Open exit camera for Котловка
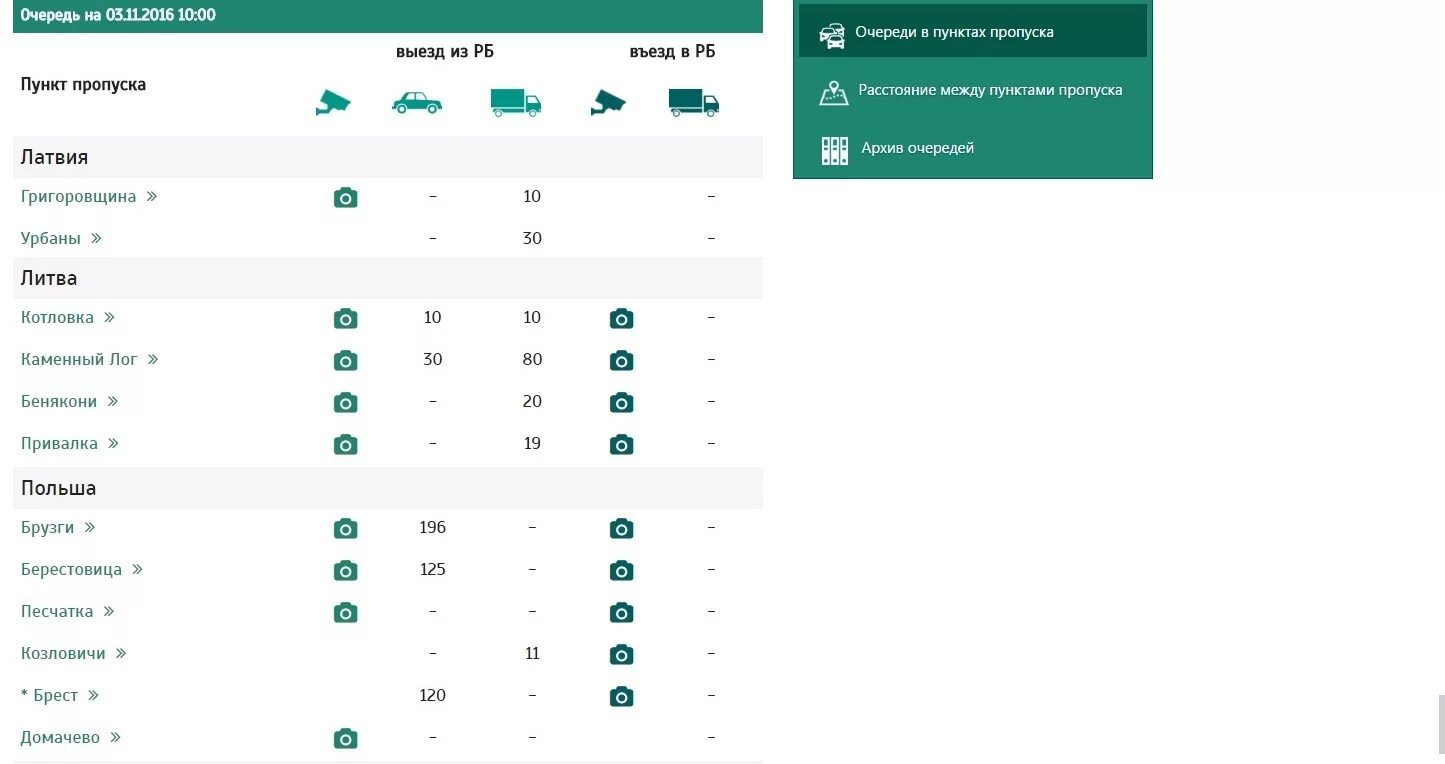 (345, 319)
